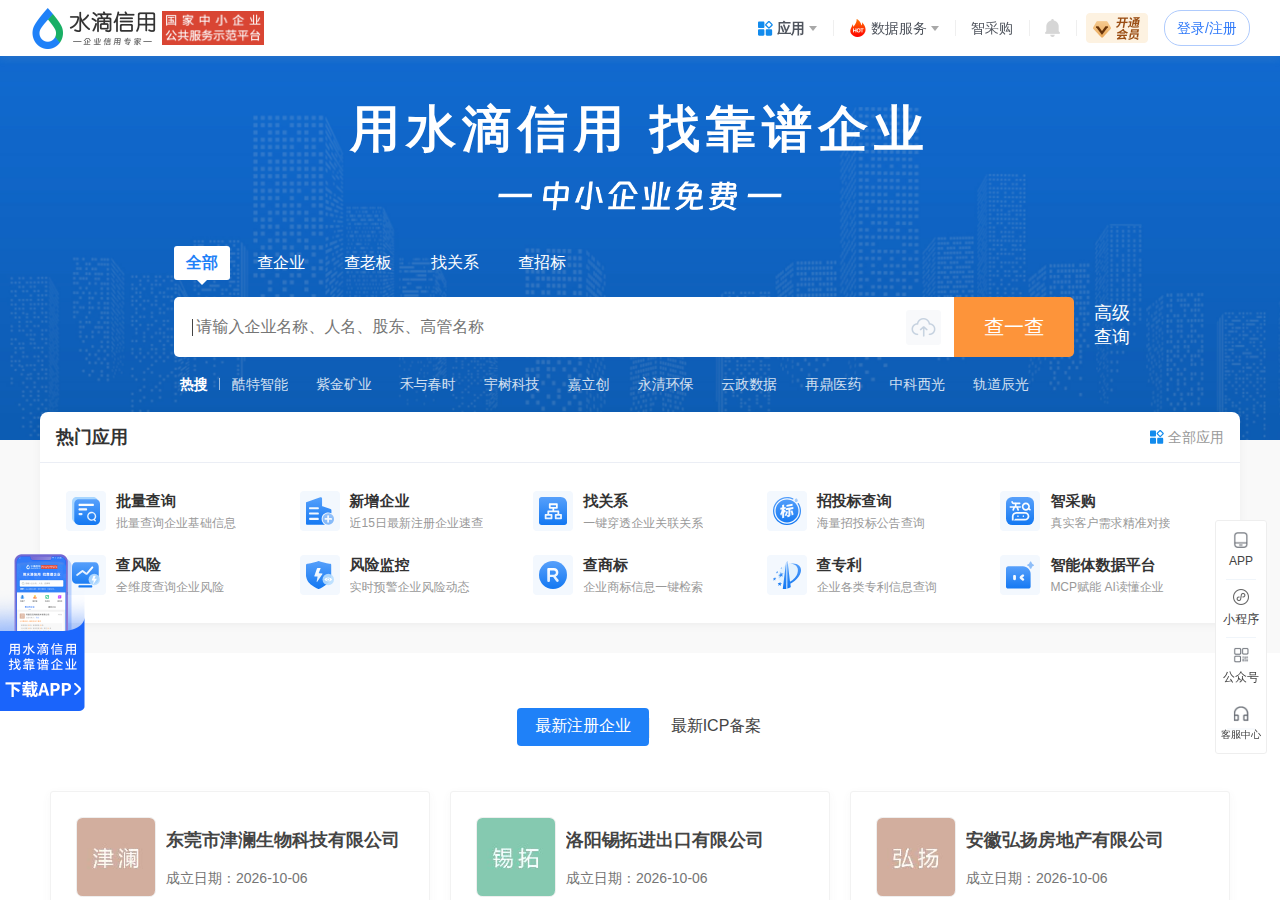The height and width of the screenshot is (900, 1280).
Task: Switch to 最新ICP备案 tab
Action: (x=716, y=726)
